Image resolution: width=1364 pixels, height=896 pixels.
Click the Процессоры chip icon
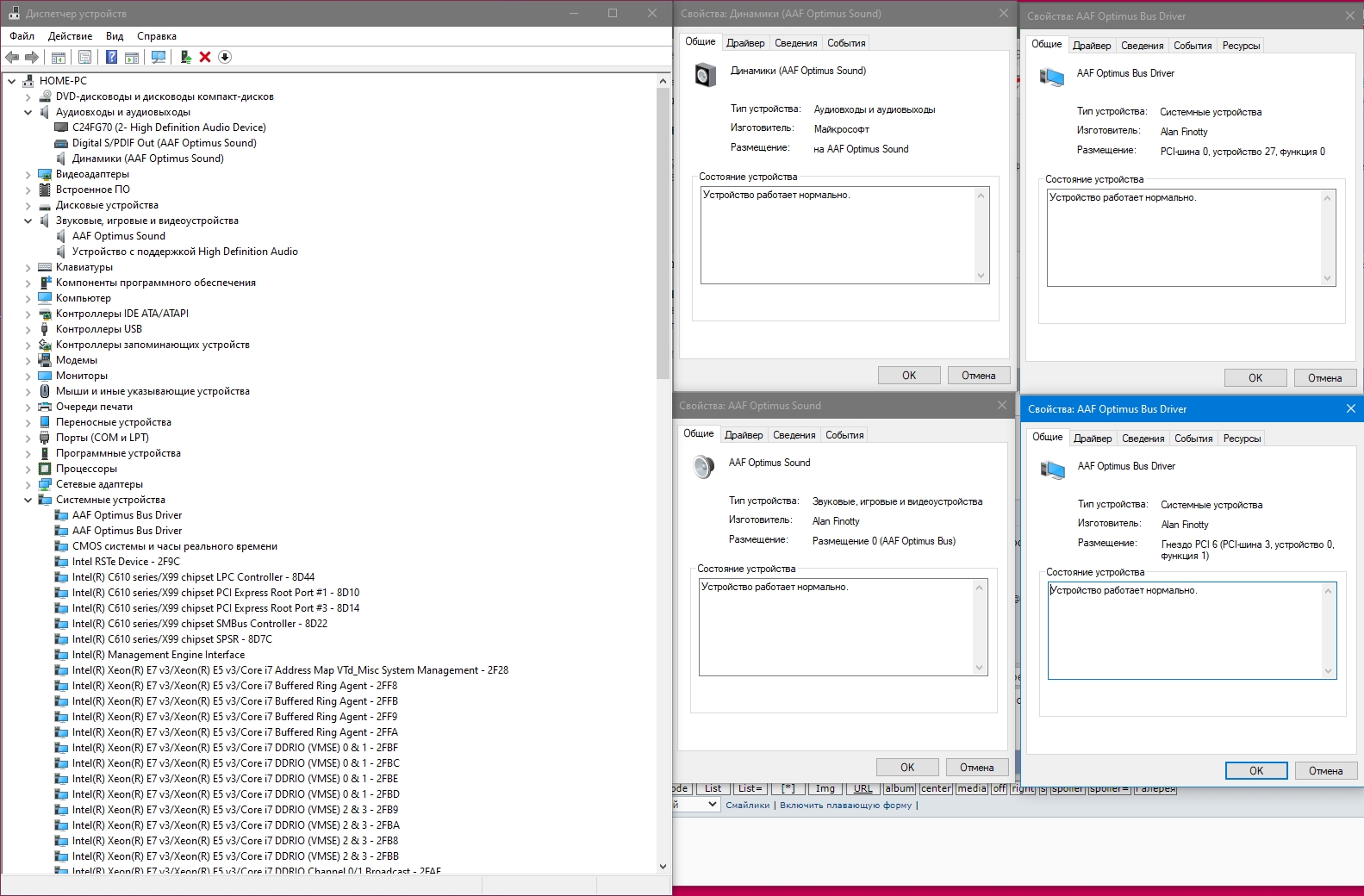(45, 469)
